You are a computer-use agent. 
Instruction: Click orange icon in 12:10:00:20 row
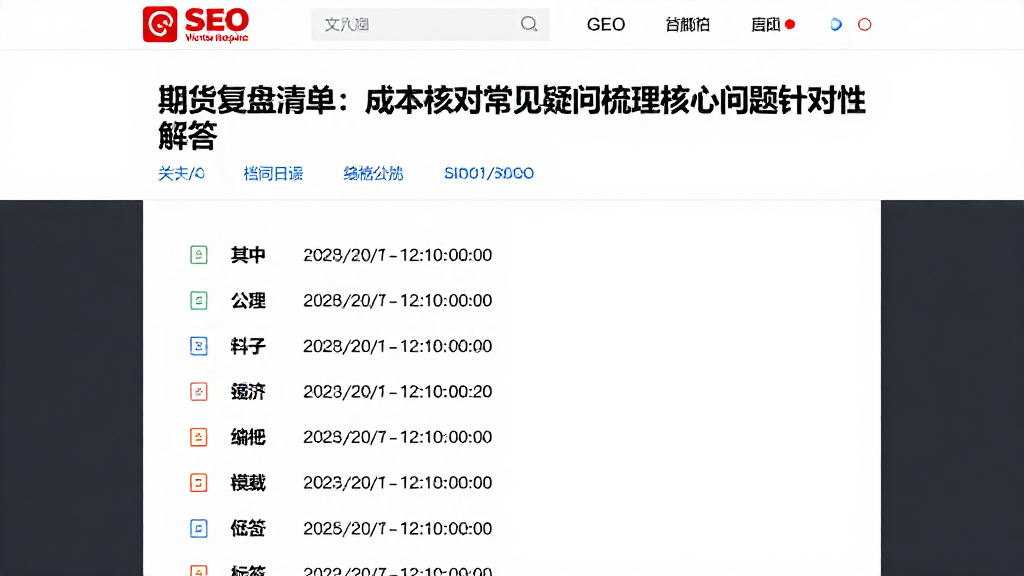tap(199, 391)
